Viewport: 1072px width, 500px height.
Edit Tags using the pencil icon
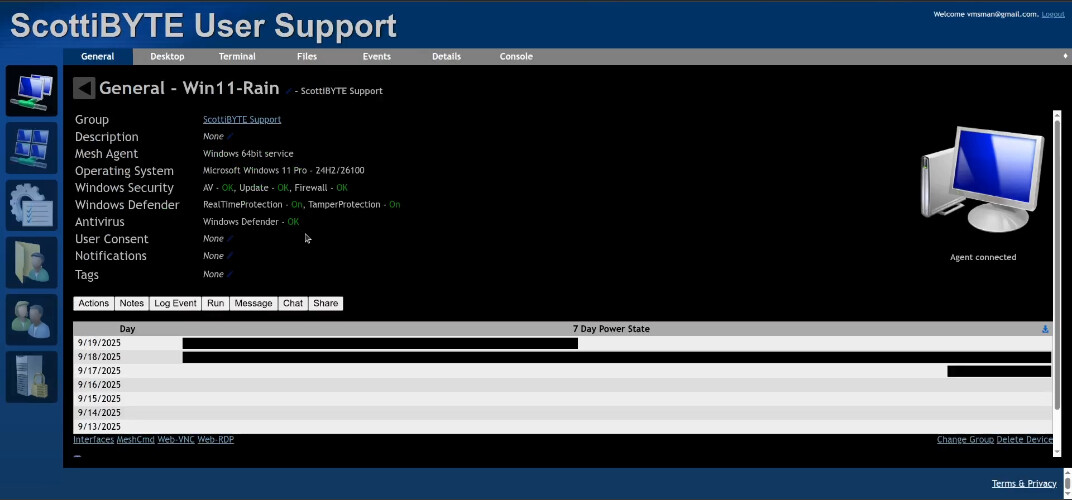point(230,274)
